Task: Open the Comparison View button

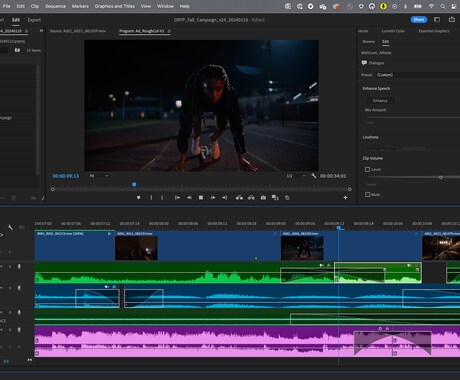Action: (x=275, y=198)
